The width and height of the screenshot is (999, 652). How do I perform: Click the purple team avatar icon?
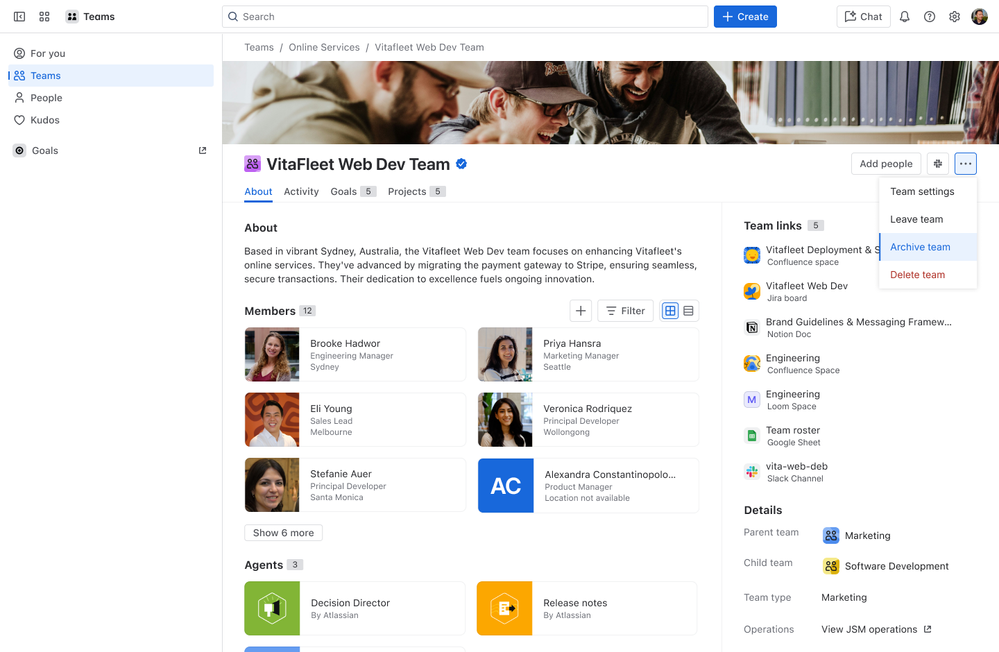(x=252, y=164)
